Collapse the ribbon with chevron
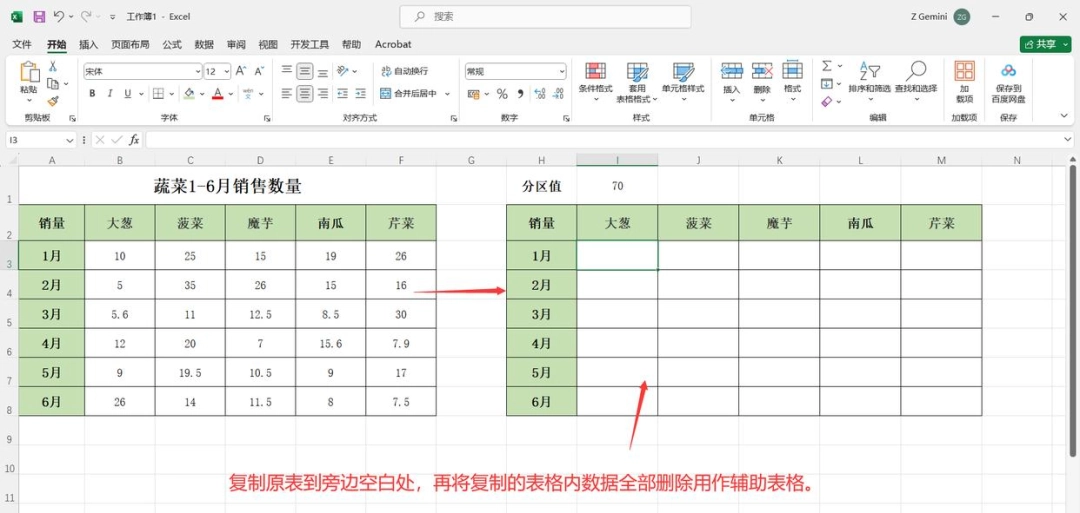The image size is (1080, 513). 1062,116
